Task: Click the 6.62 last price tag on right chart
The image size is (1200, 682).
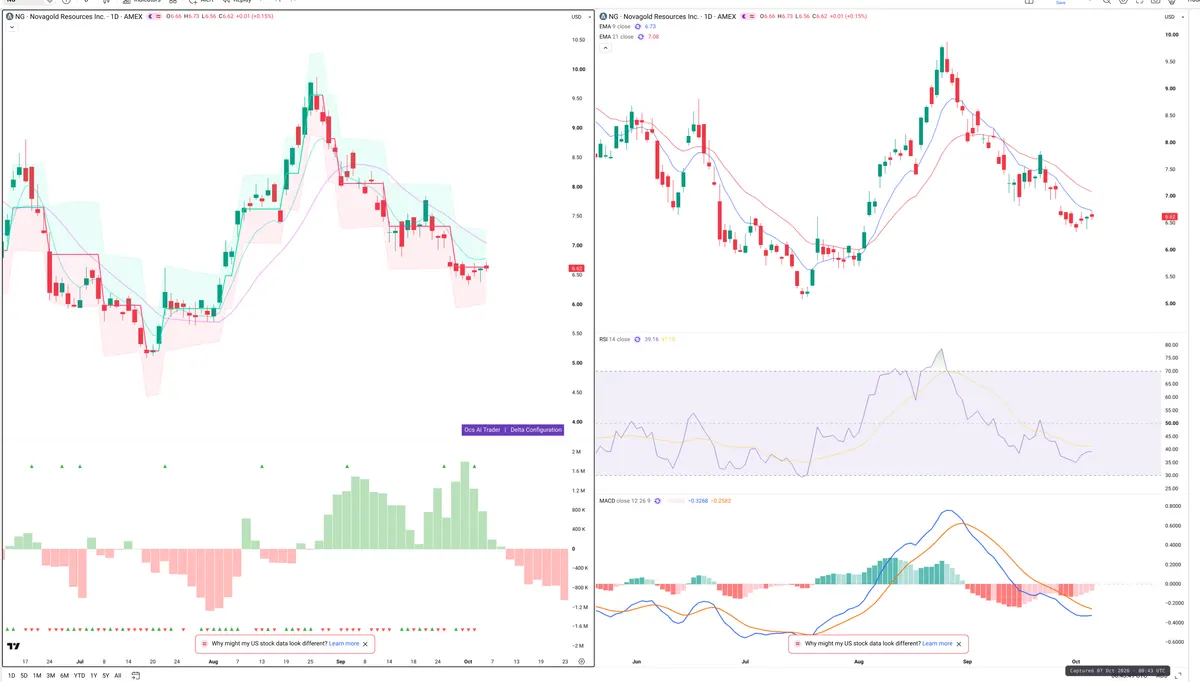Action: pos(1169,216)
